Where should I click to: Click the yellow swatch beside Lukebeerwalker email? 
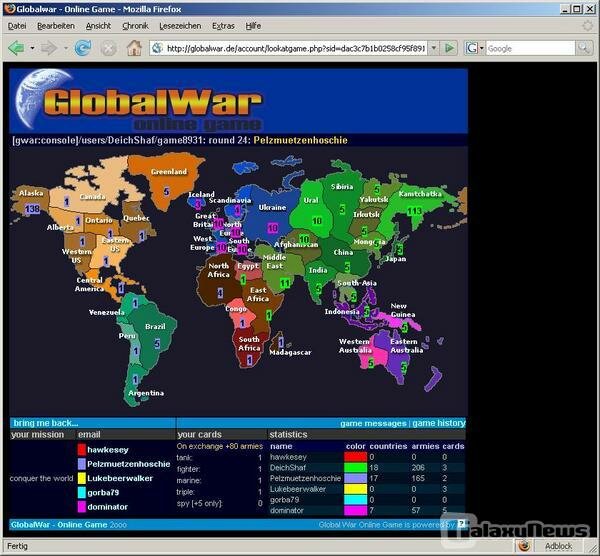[82, 478]
